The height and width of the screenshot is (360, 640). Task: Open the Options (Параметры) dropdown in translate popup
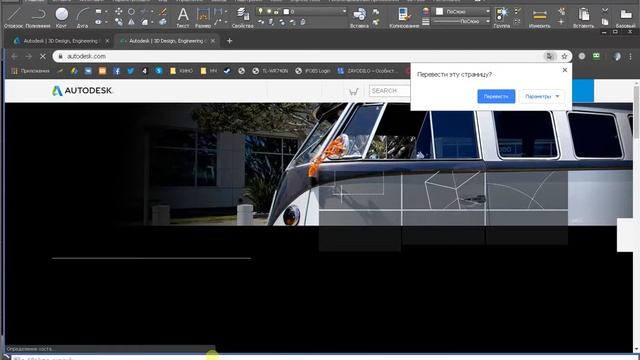click(x=542, y=97)
